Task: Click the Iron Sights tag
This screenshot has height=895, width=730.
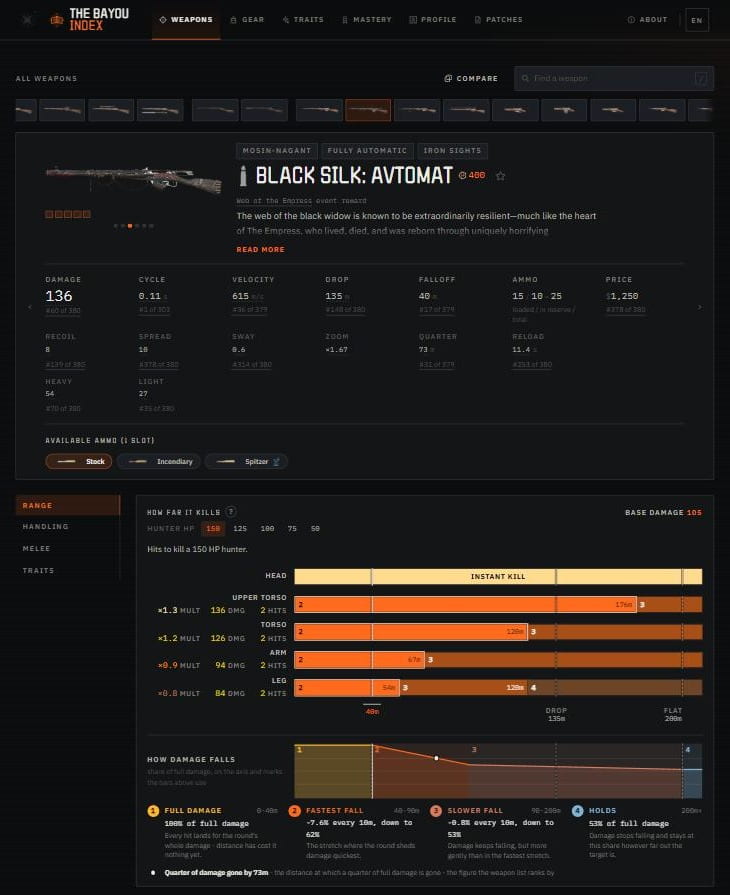Action: [x=452, y=151]
